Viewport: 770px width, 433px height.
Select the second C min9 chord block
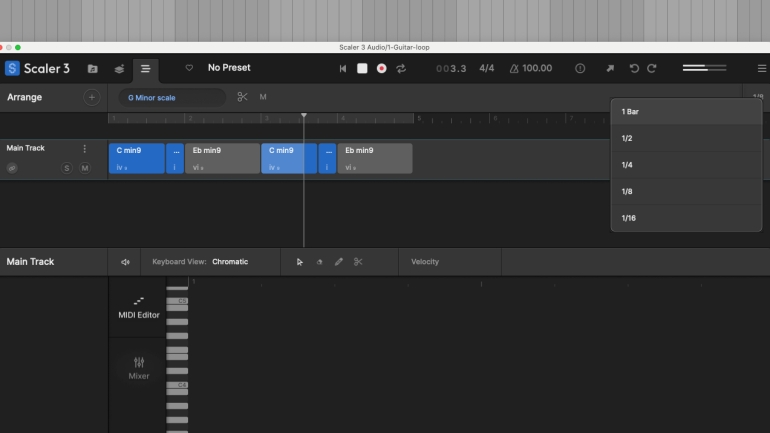coord(289,159)
